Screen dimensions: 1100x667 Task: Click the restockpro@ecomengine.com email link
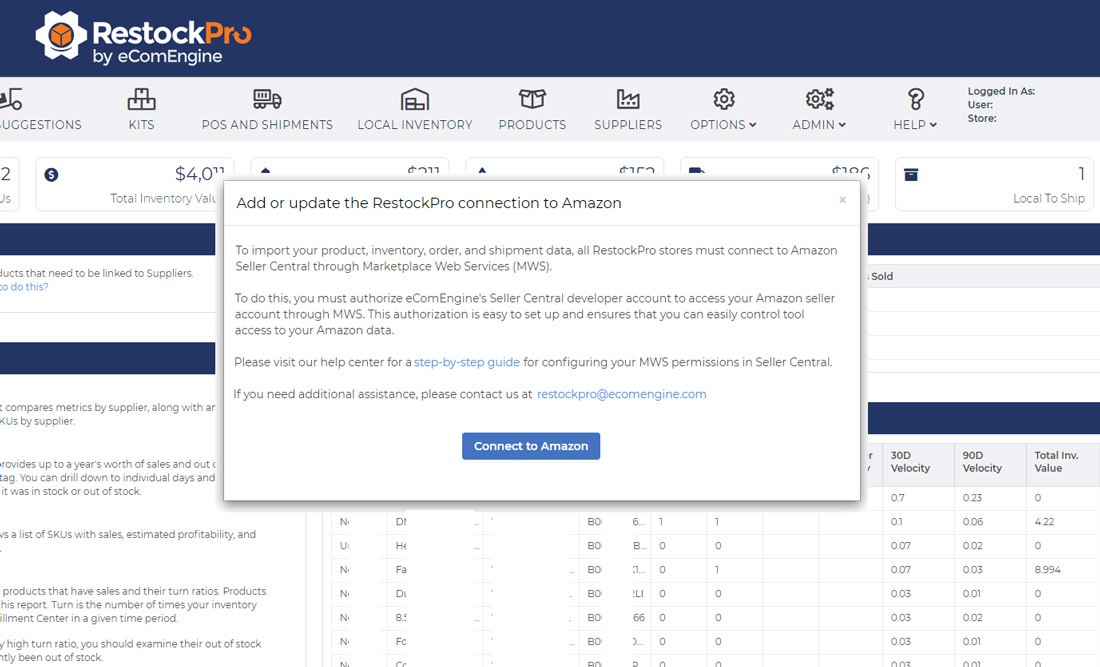pos(621,394)
